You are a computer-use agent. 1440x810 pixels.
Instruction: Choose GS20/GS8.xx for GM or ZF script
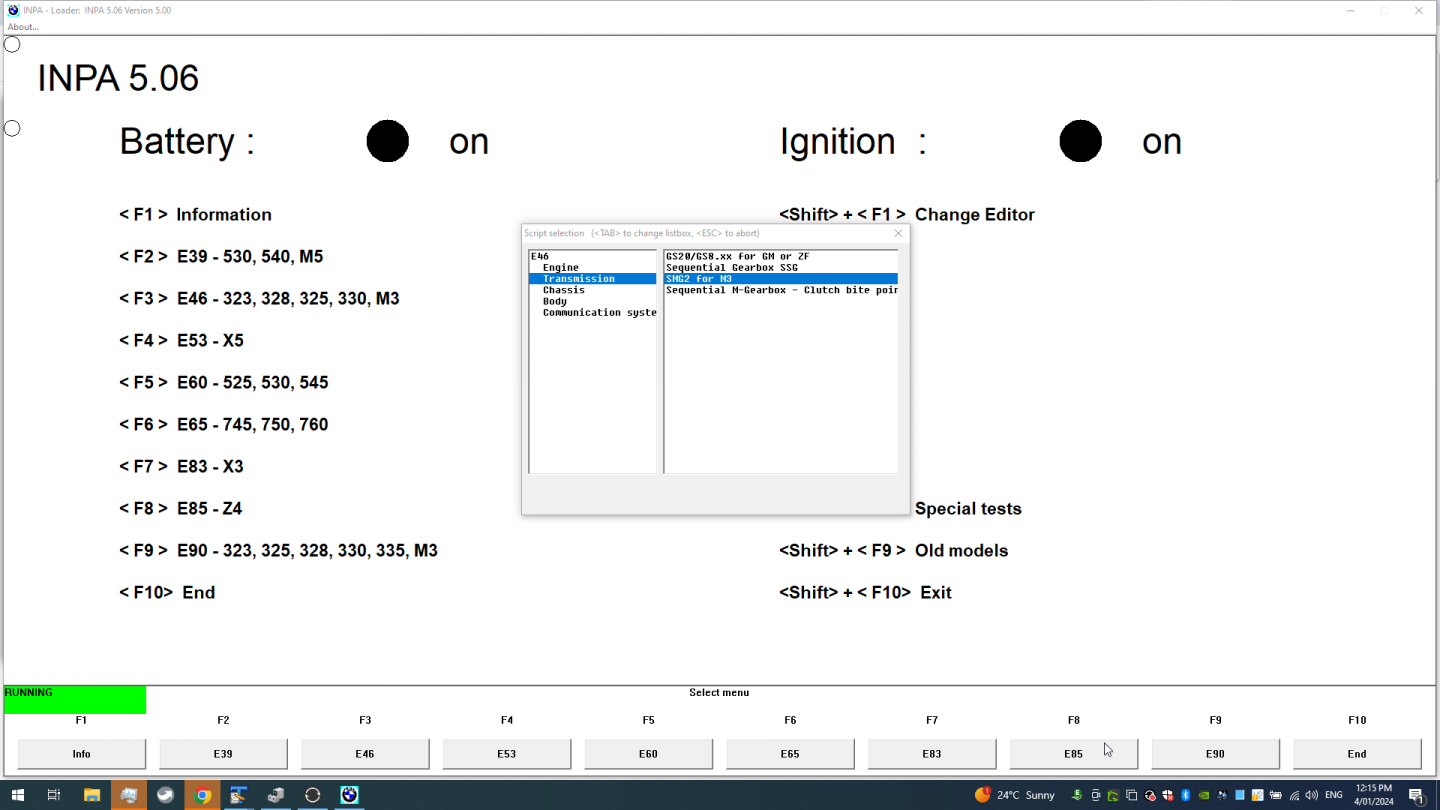[x=738, y=257]
